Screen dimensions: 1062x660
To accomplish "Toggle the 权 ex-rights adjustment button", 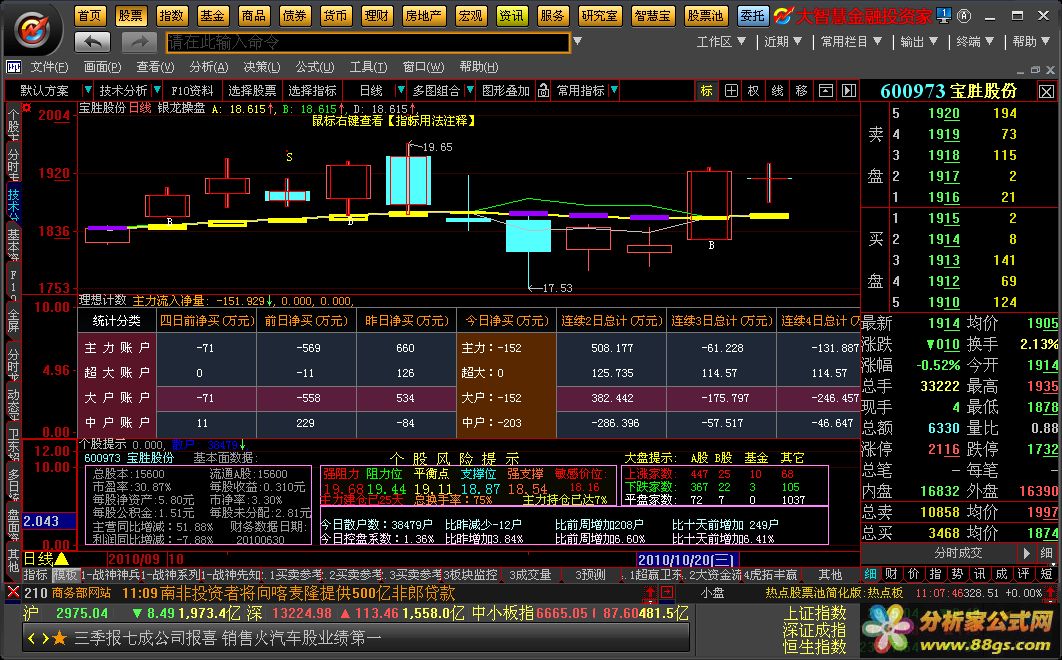I will point(754,90).
